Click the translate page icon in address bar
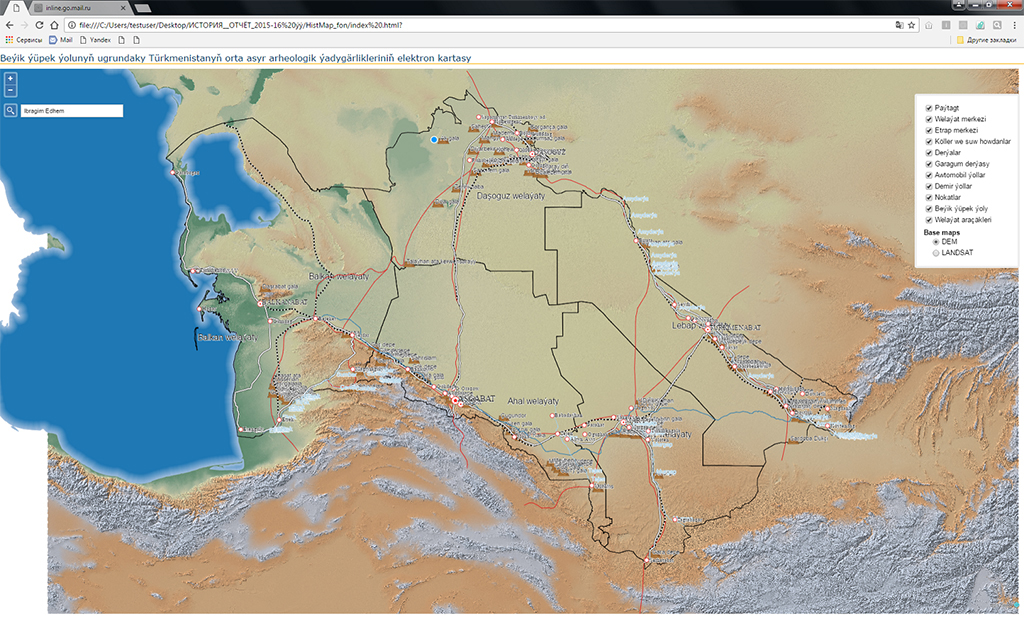Image resolution: width=1024 pixels, height=618 pixels. tap(898, 24)
